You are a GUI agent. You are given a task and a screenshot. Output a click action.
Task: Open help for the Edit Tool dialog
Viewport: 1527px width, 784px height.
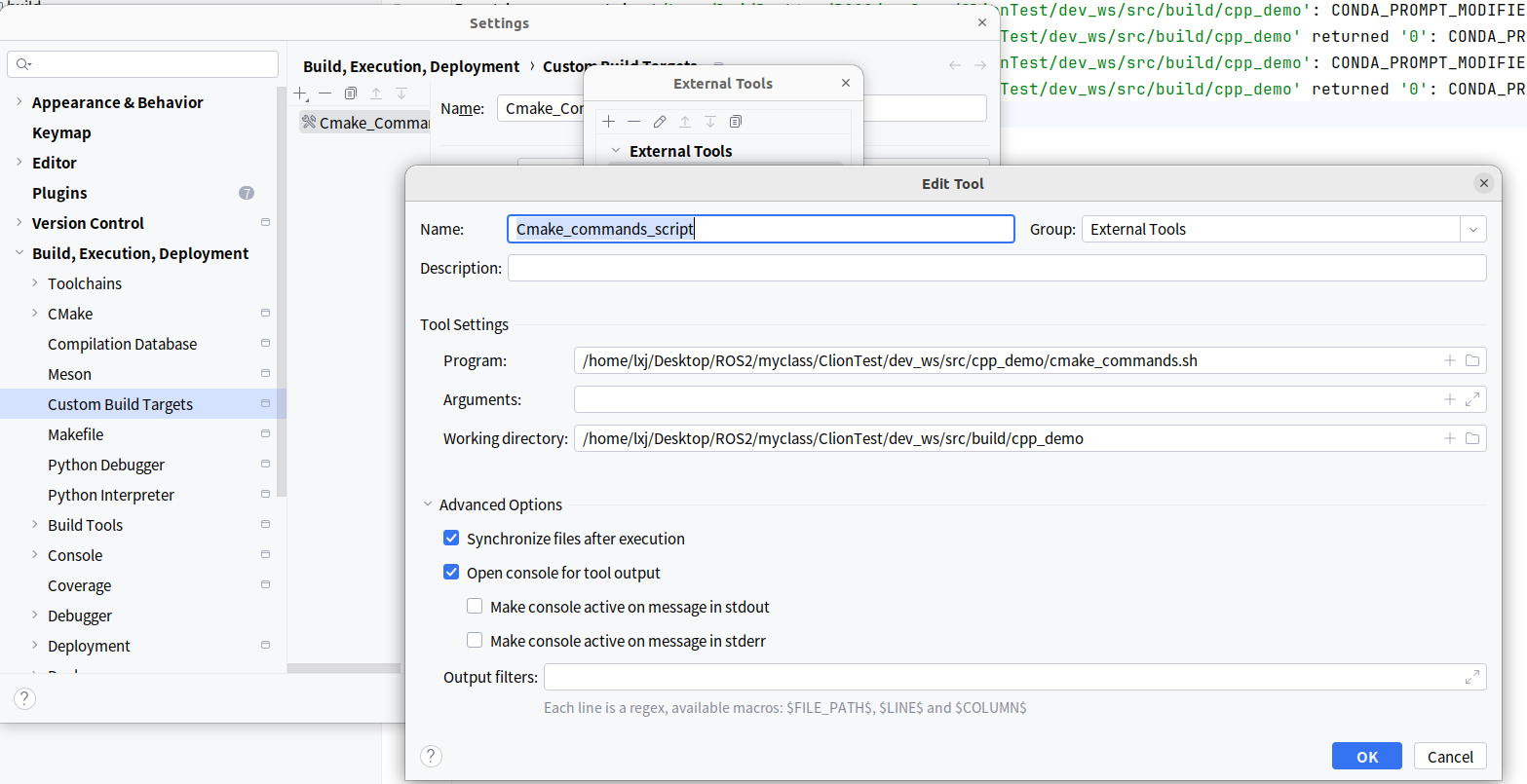pyautogui.click(x=431, y=756)
